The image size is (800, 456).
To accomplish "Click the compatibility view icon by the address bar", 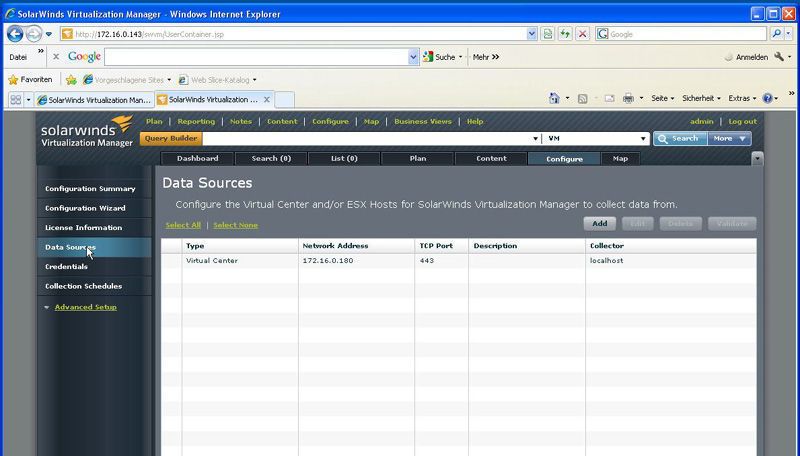I will coord(547,34).
